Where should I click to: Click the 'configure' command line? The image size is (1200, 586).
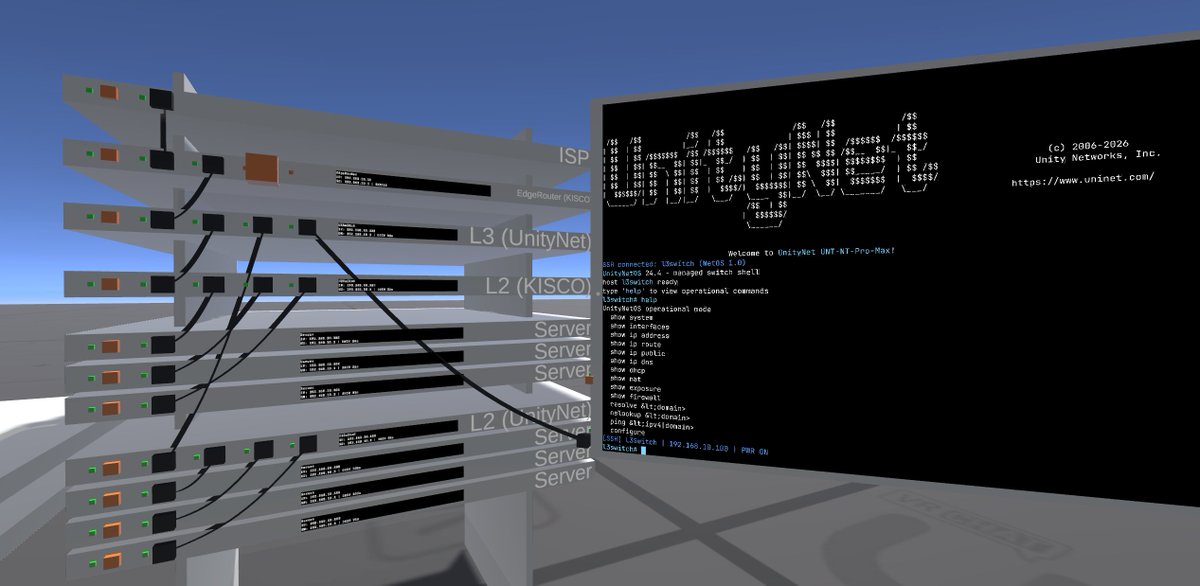[630, 432]
